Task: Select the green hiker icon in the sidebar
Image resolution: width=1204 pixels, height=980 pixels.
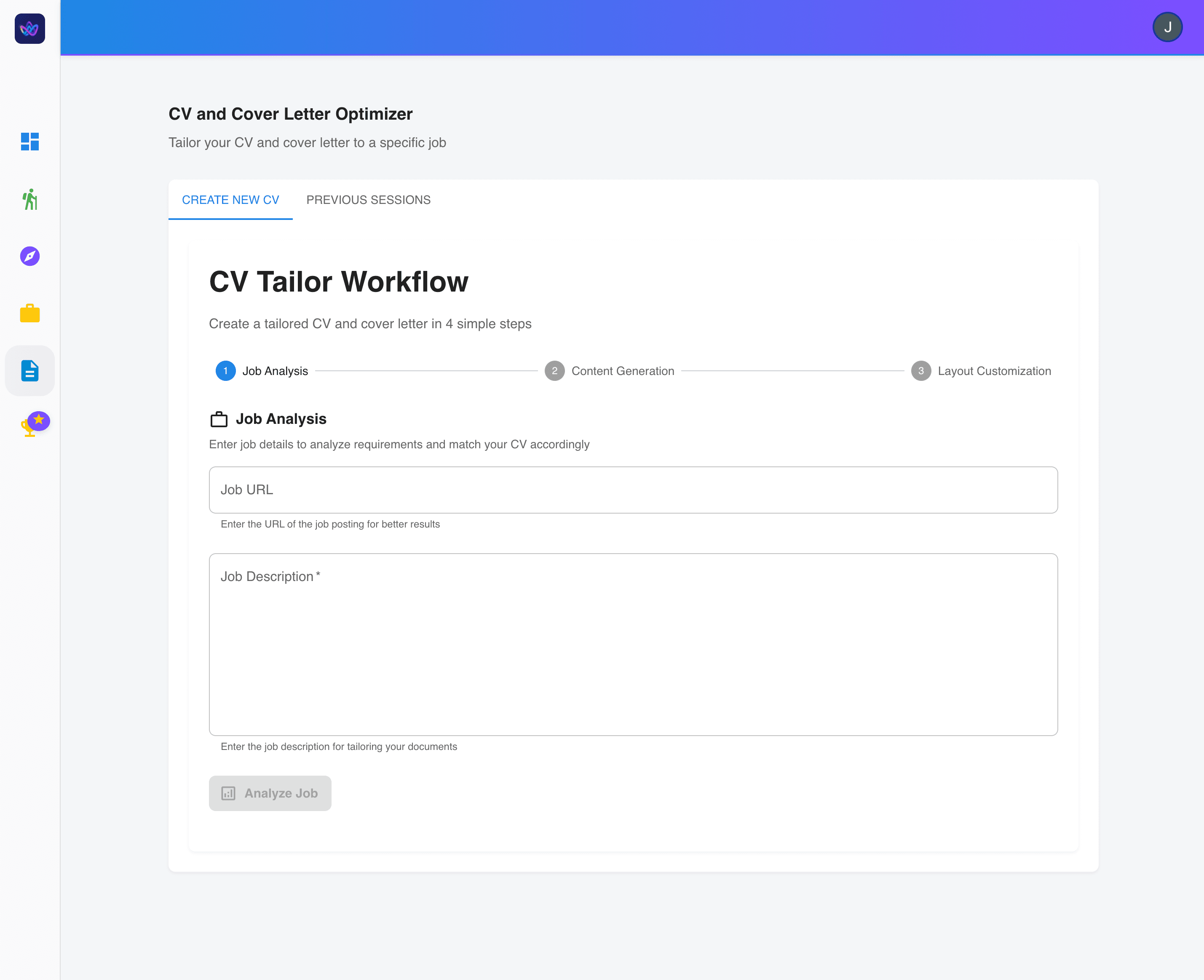Action: [30, 200]
